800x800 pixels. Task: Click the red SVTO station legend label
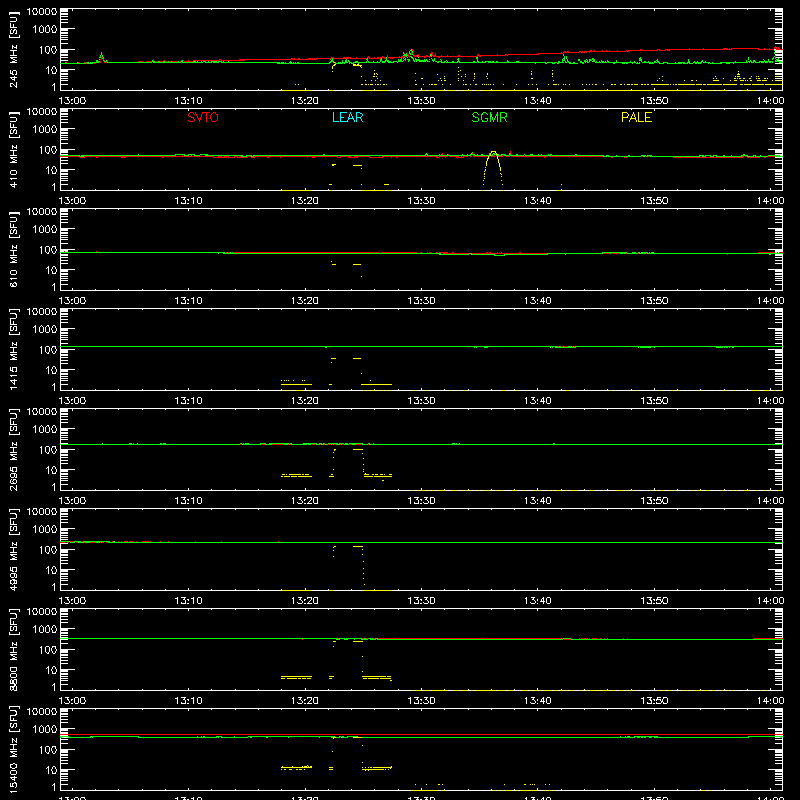click(x=203, y=117)
